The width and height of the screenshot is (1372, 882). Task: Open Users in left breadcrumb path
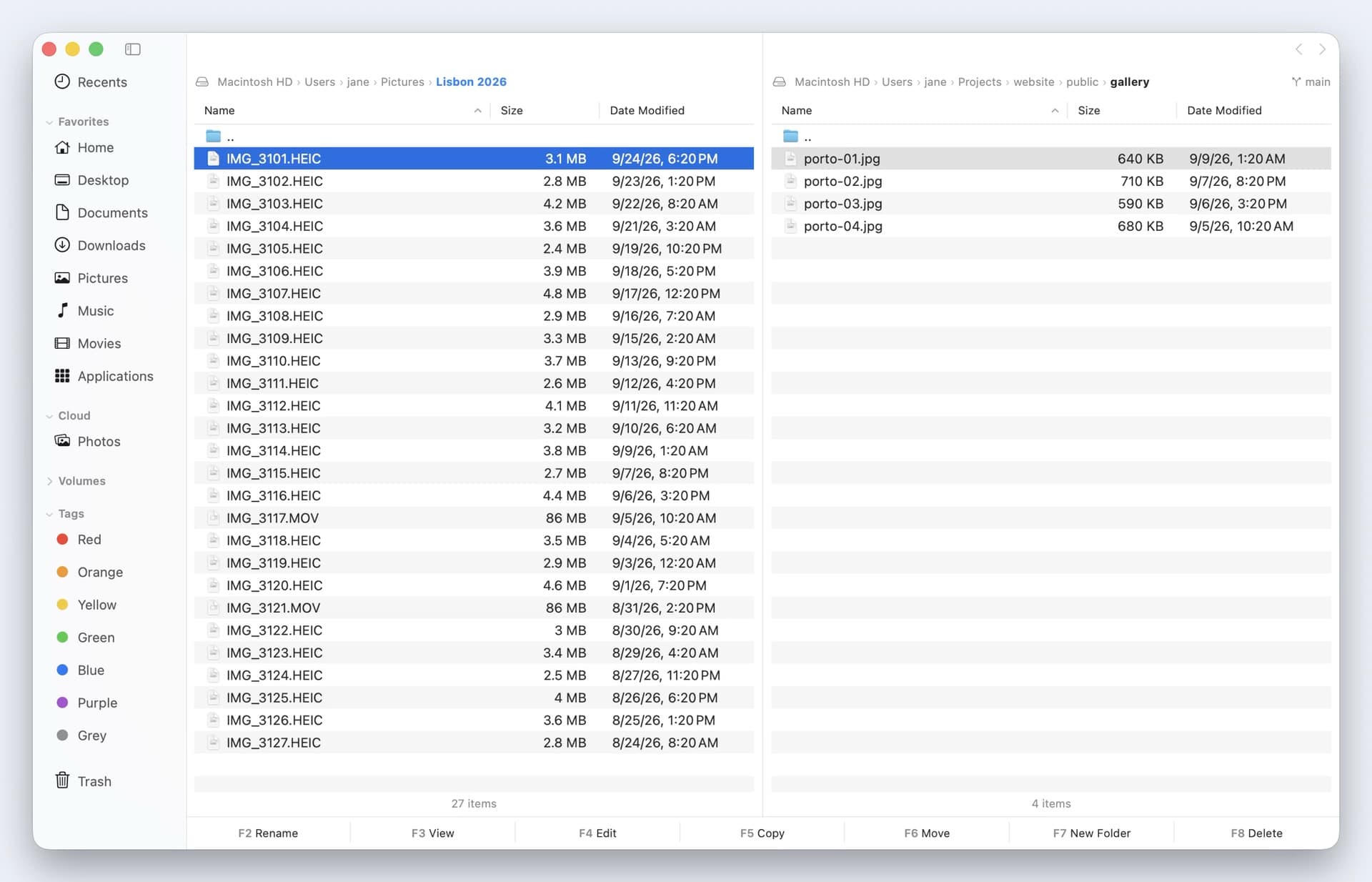[x=319, y=81]
